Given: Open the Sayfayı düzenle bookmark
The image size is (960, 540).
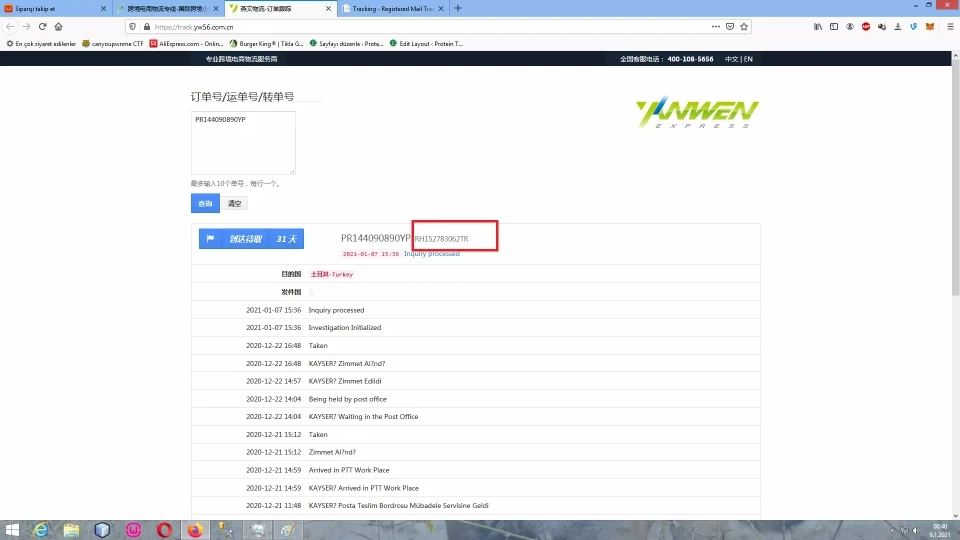Looking at the screenshot, I should tap(347, 43).
